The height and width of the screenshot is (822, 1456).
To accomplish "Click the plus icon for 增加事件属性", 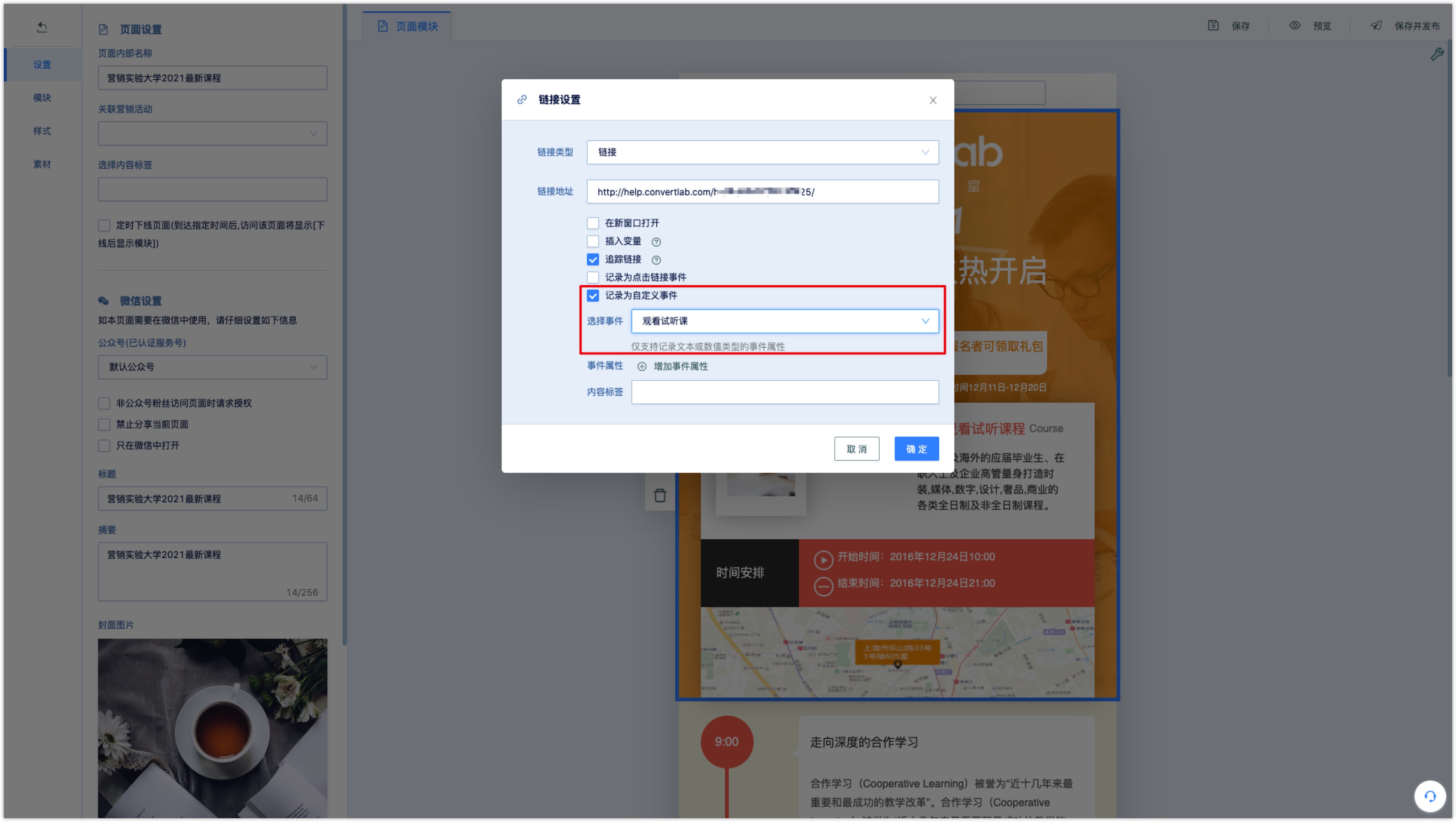I will (642, 367).
